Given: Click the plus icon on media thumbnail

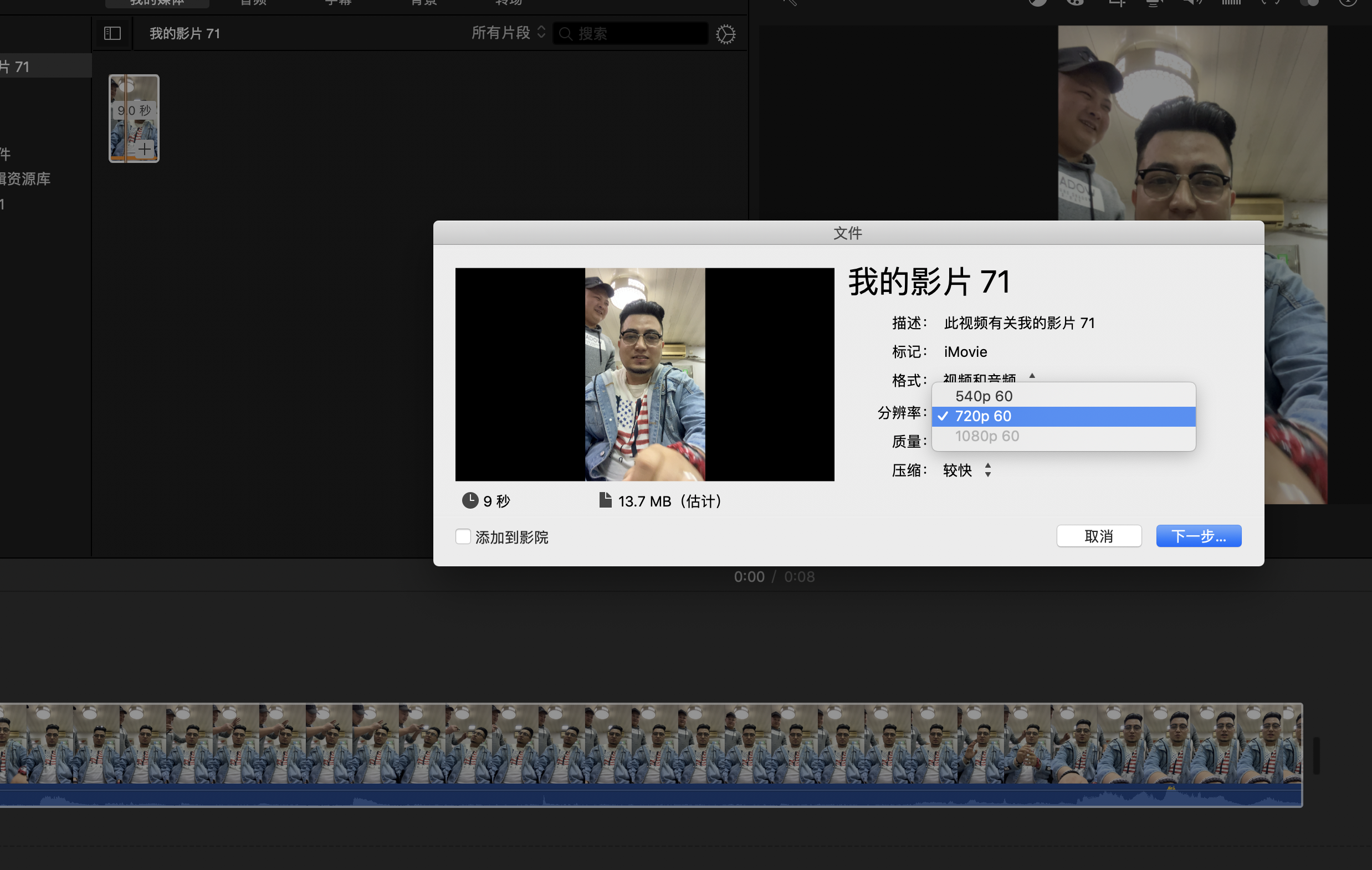Looking at the screenshot, I should point(145,149).
